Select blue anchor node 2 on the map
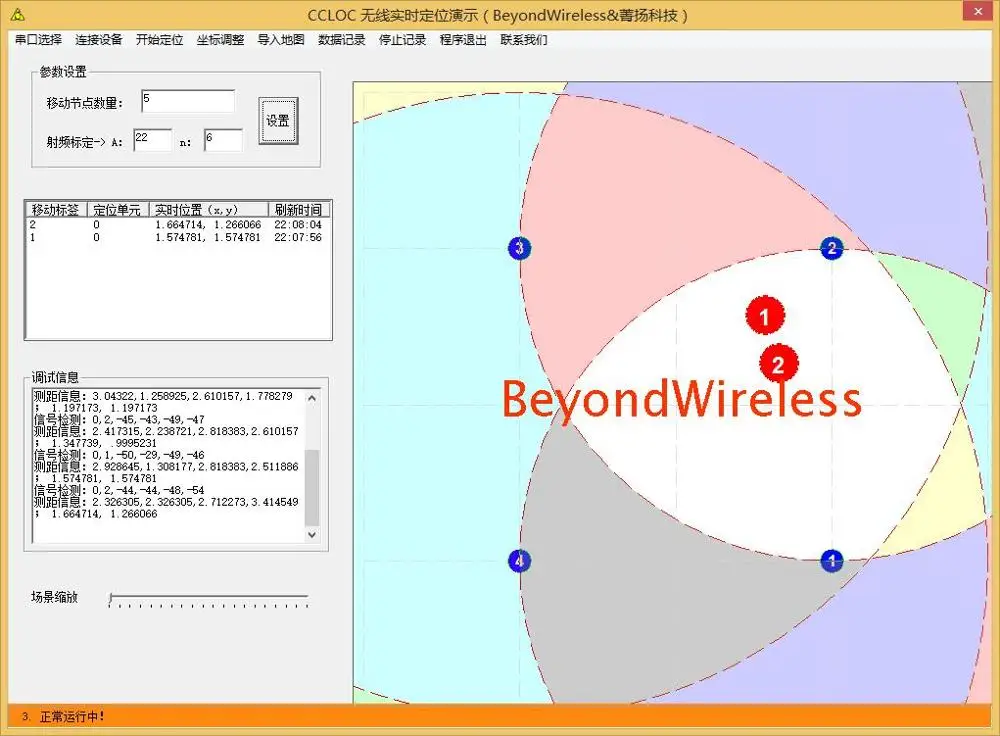The width and height of the screenshot is (1000, 736). click(x=832, y=248)
